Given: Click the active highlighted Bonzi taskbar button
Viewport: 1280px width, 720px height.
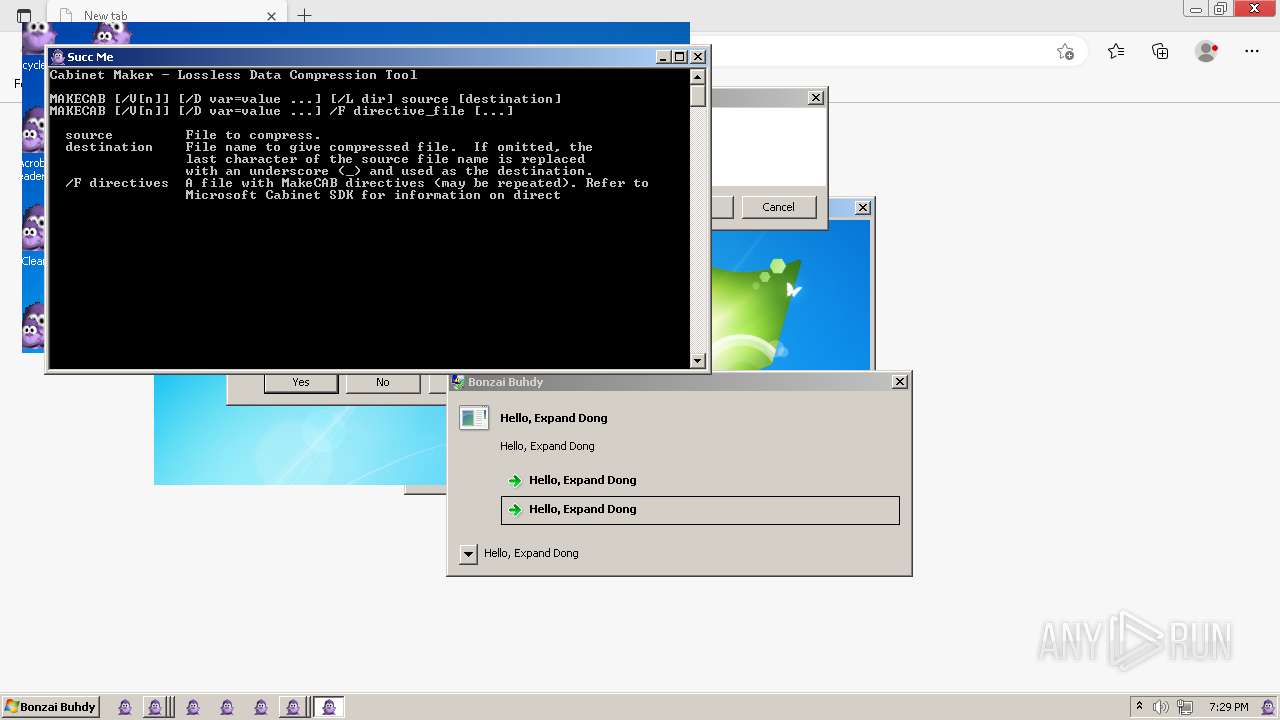Looking at the screenshot, I should (x=329, y=707).
